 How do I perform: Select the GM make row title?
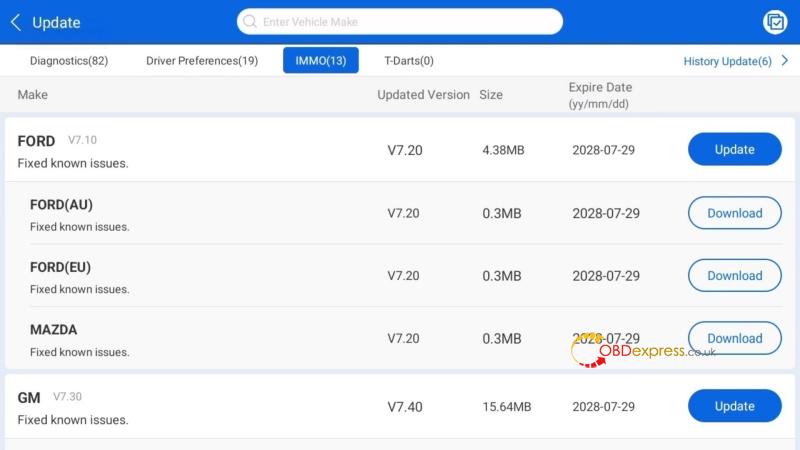29,397
